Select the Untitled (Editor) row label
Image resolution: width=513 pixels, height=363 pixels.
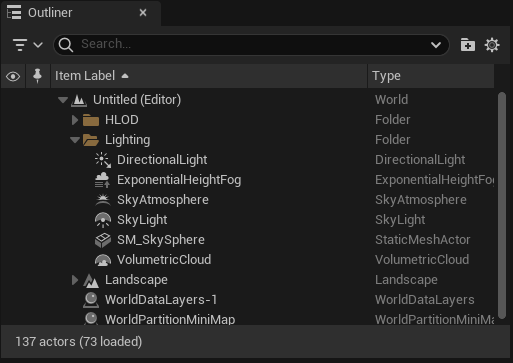pyautogui.click(x=137, y=100)
